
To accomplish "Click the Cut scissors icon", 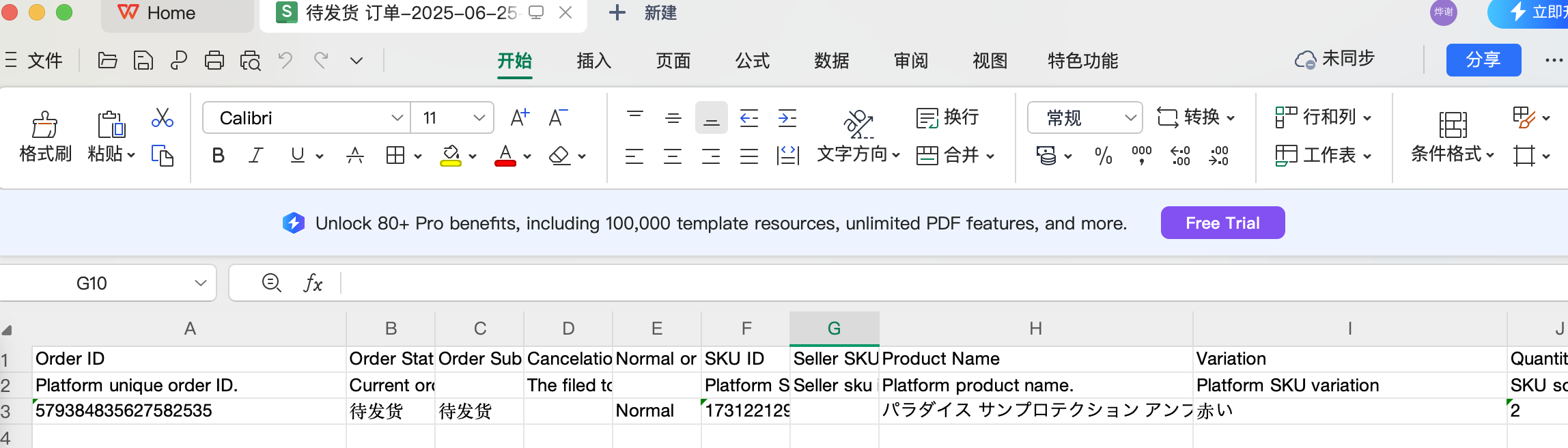I will click(x=162, y=117).
